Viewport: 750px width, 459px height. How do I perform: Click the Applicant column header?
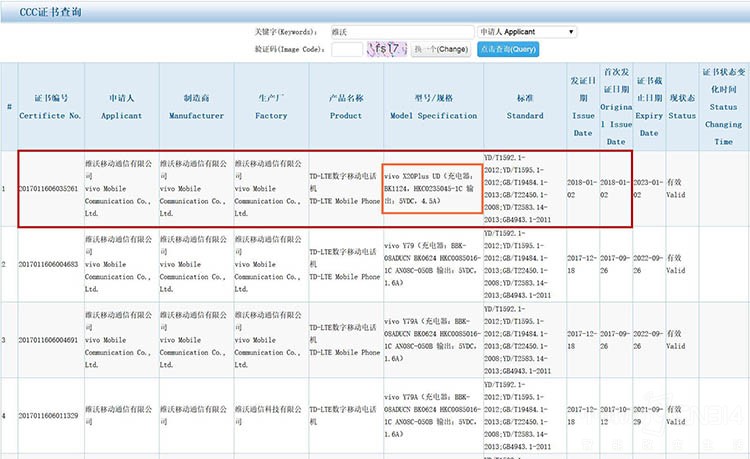(x=121, y=107)
